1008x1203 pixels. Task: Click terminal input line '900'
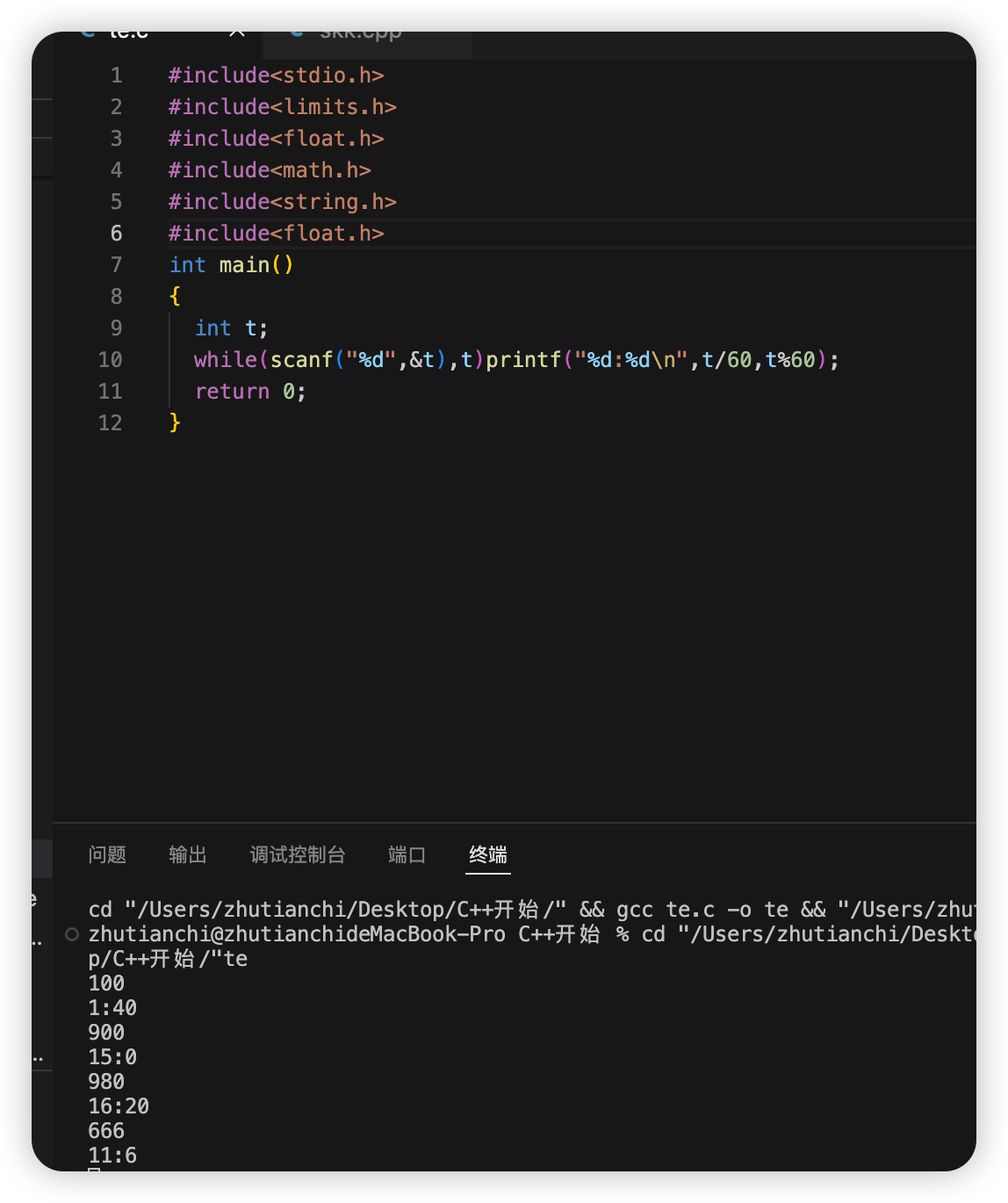click(106, 1033)
